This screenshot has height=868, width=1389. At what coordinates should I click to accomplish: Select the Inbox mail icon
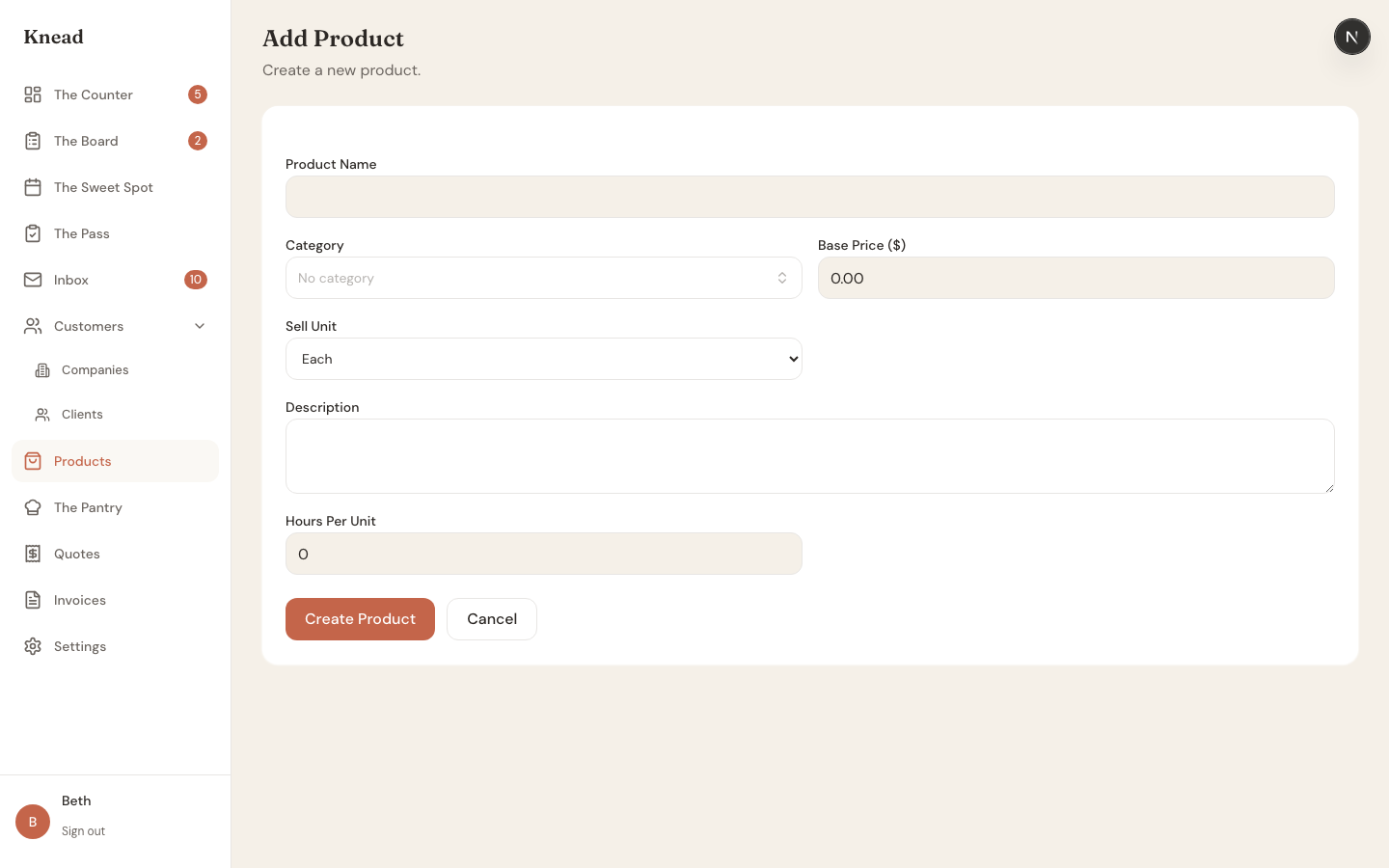(x=33, y=280)
